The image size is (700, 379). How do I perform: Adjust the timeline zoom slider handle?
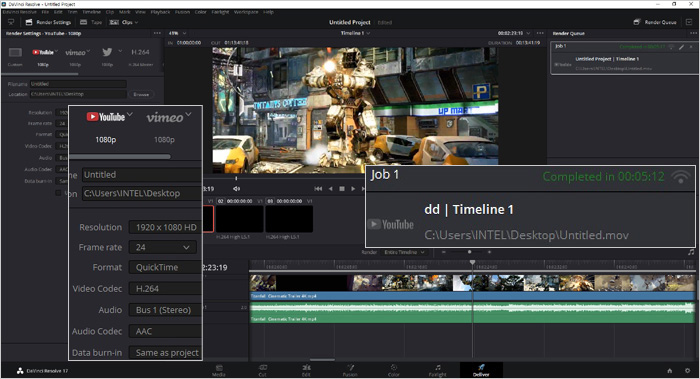click(469, 252)
